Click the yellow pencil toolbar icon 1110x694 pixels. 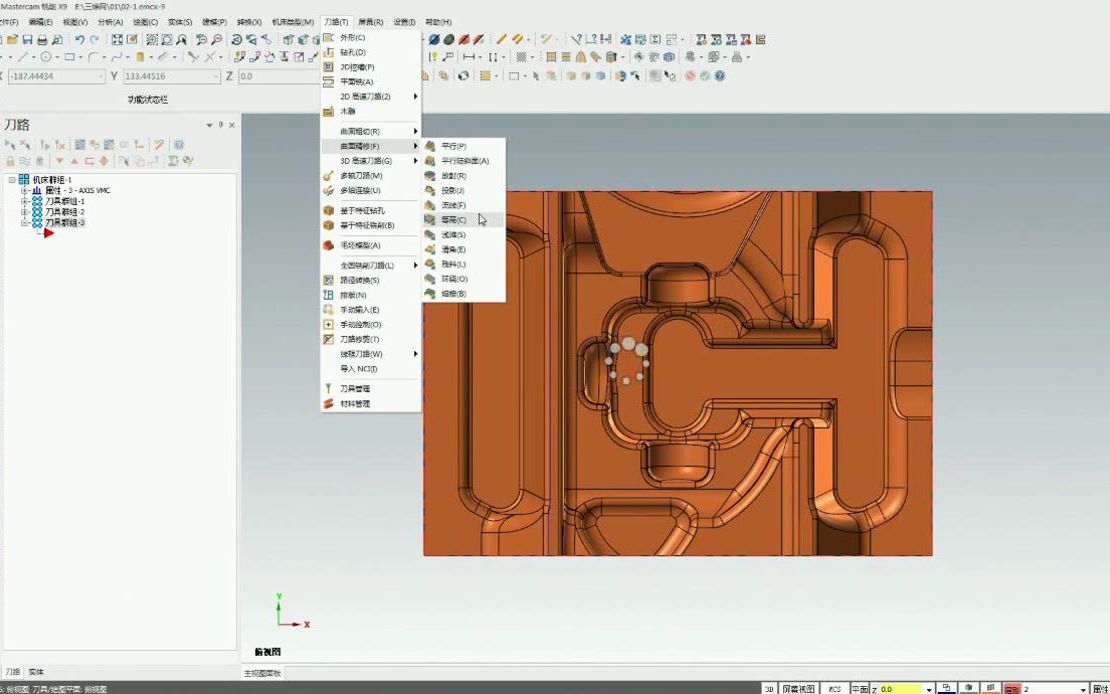501,40
